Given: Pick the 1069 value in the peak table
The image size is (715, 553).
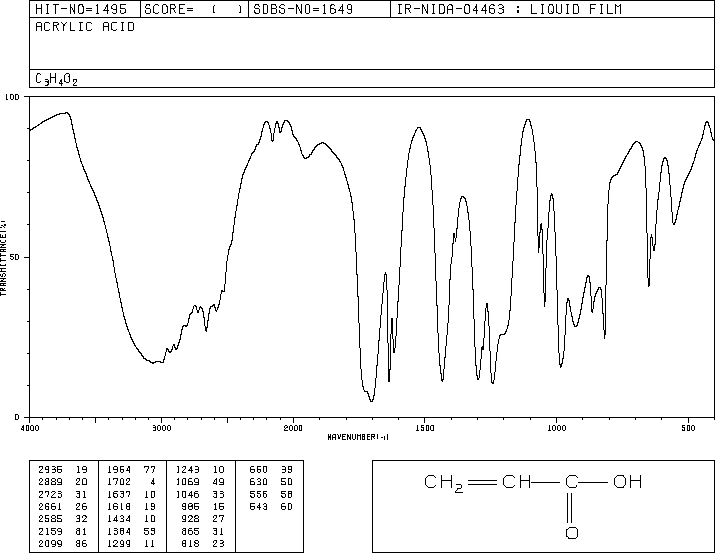Looking at the screenshot, I should [x=187, y=482].
